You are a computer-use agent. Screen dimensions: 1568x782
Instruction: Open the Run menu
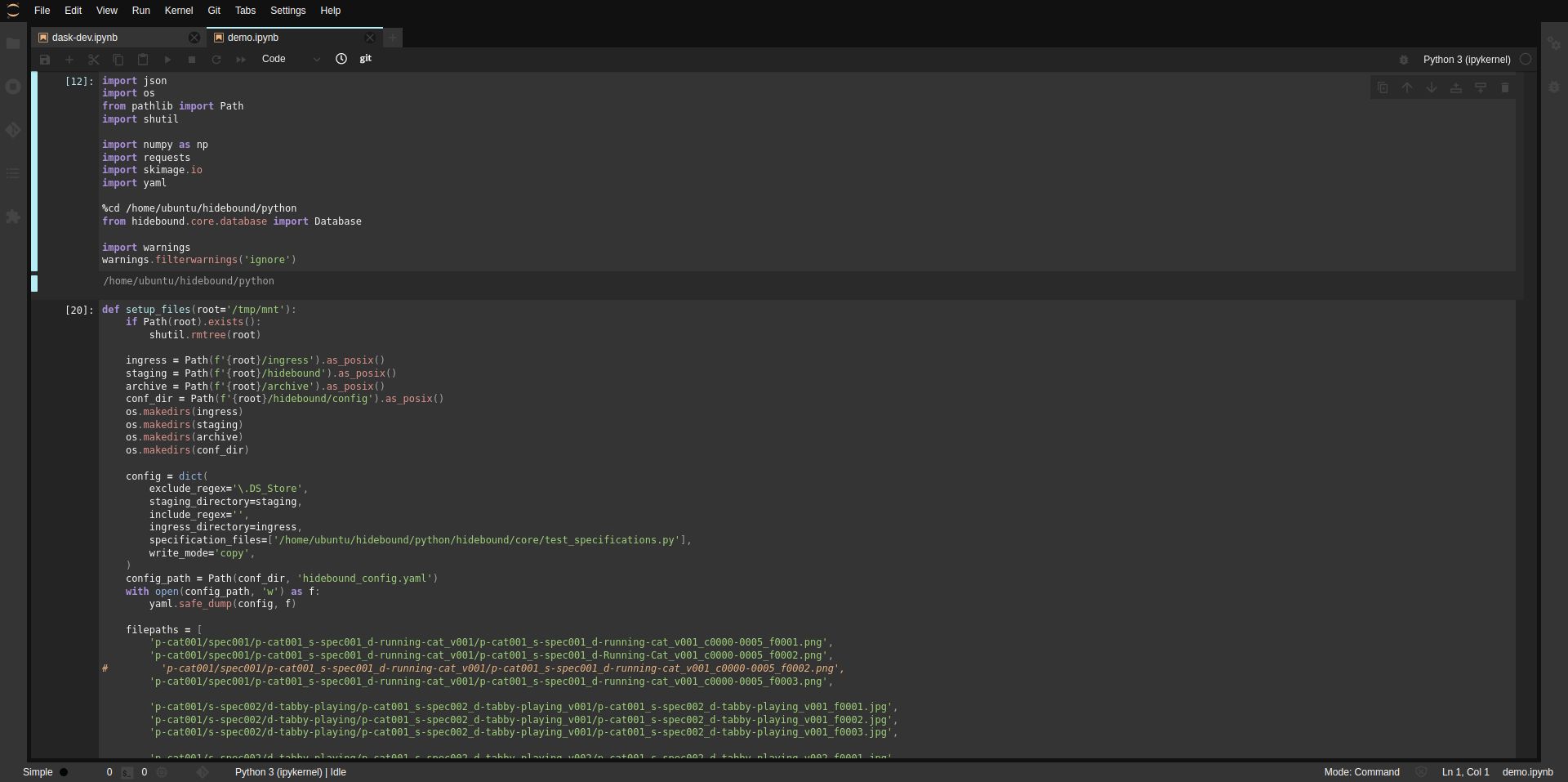pos(140,11)
